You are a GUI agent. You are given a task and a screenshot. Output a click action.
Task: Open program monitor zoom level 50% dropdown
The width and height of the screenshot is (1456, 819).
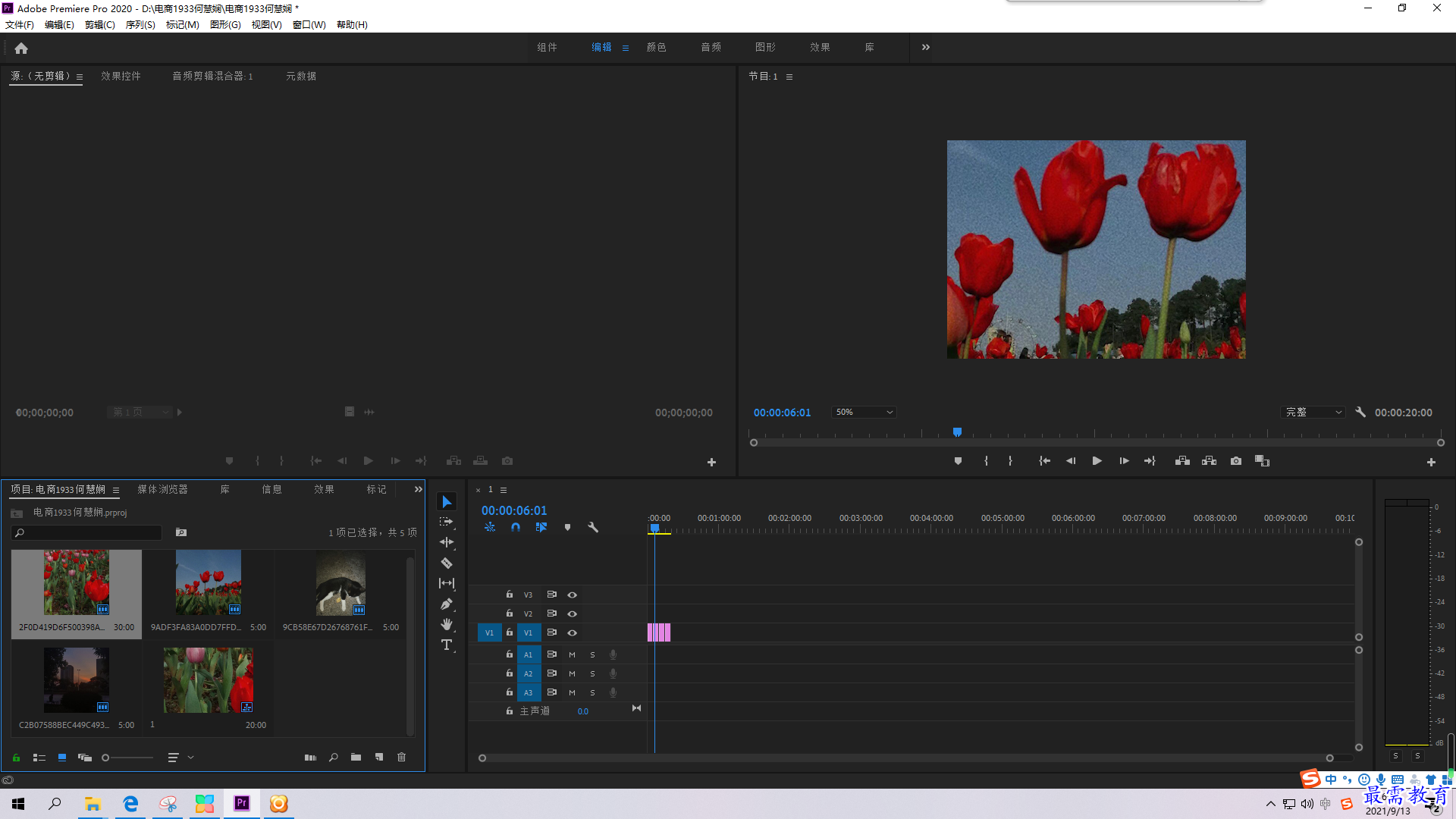[864, 412]
